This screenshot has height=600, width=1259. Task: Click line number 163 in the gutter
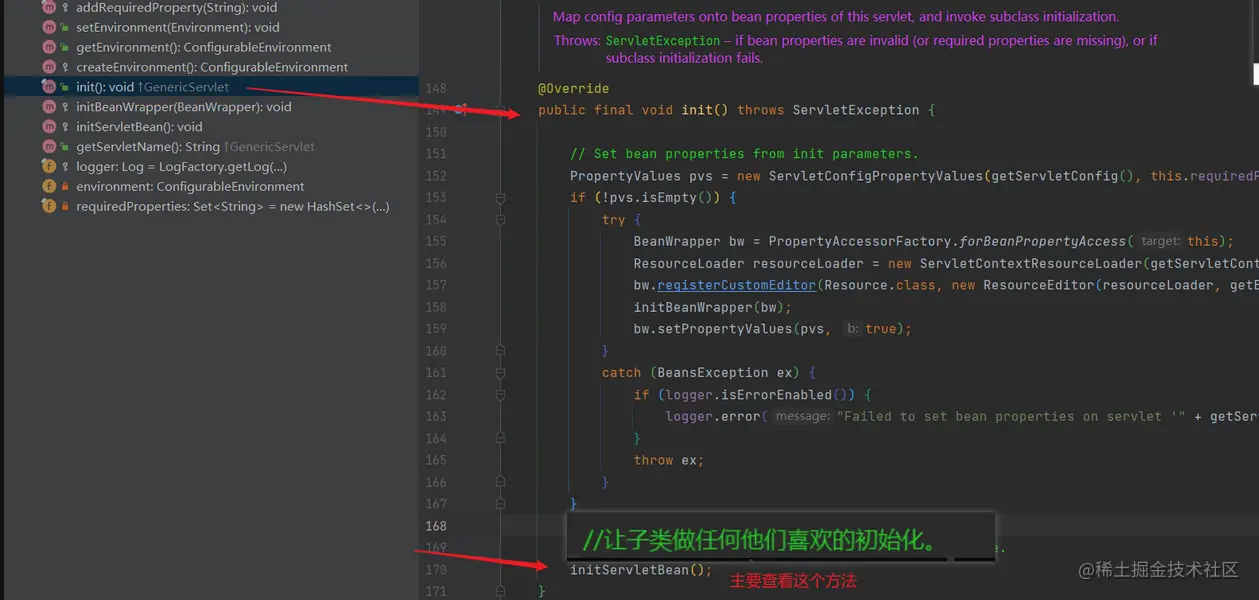coord(436,417)
